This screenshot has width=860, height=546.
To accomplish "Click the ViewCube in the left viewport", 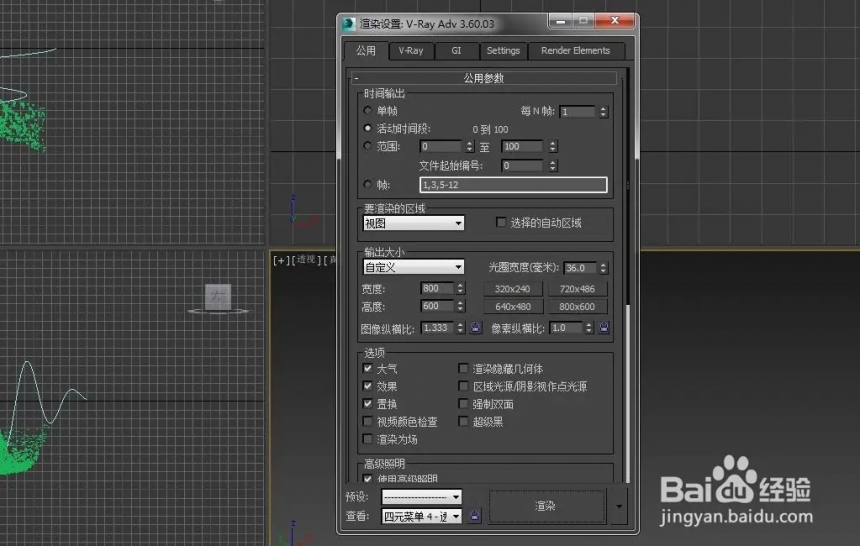I will click(218, 299).
